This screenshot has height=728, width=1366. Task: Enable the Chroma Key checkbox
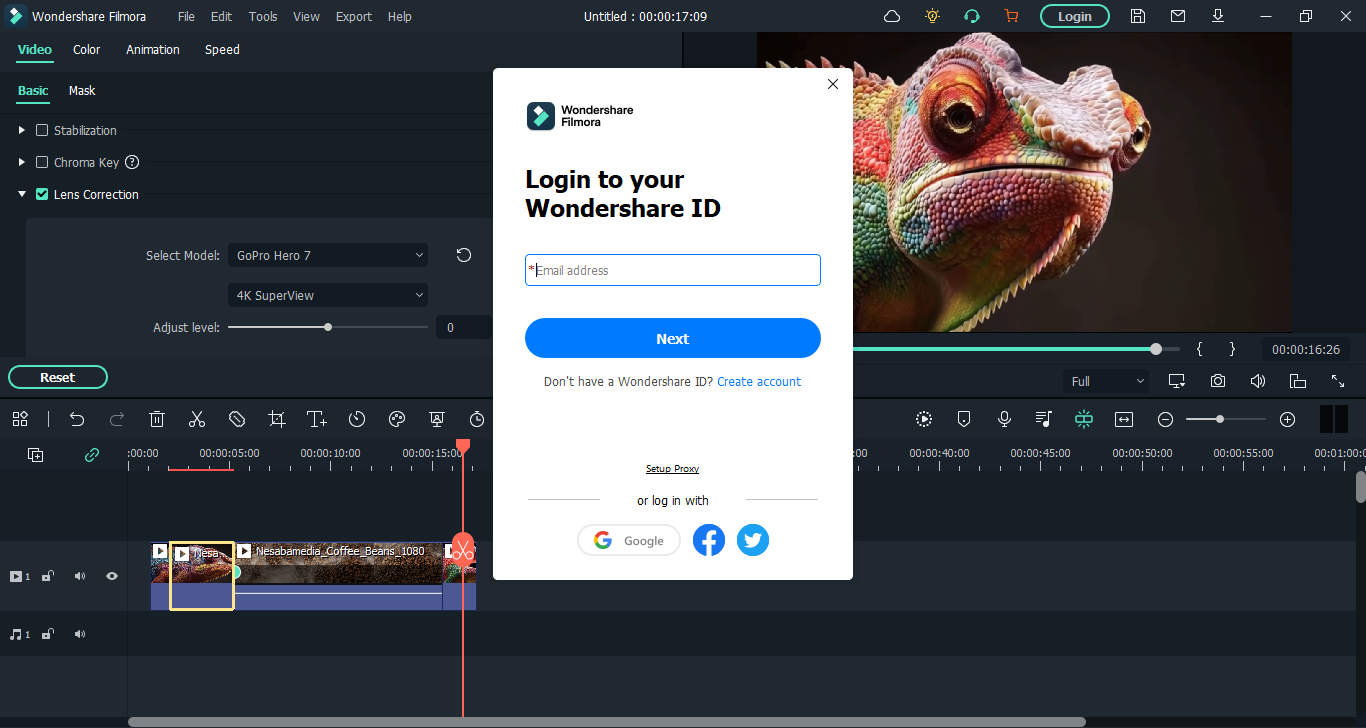tap(42, 163)
